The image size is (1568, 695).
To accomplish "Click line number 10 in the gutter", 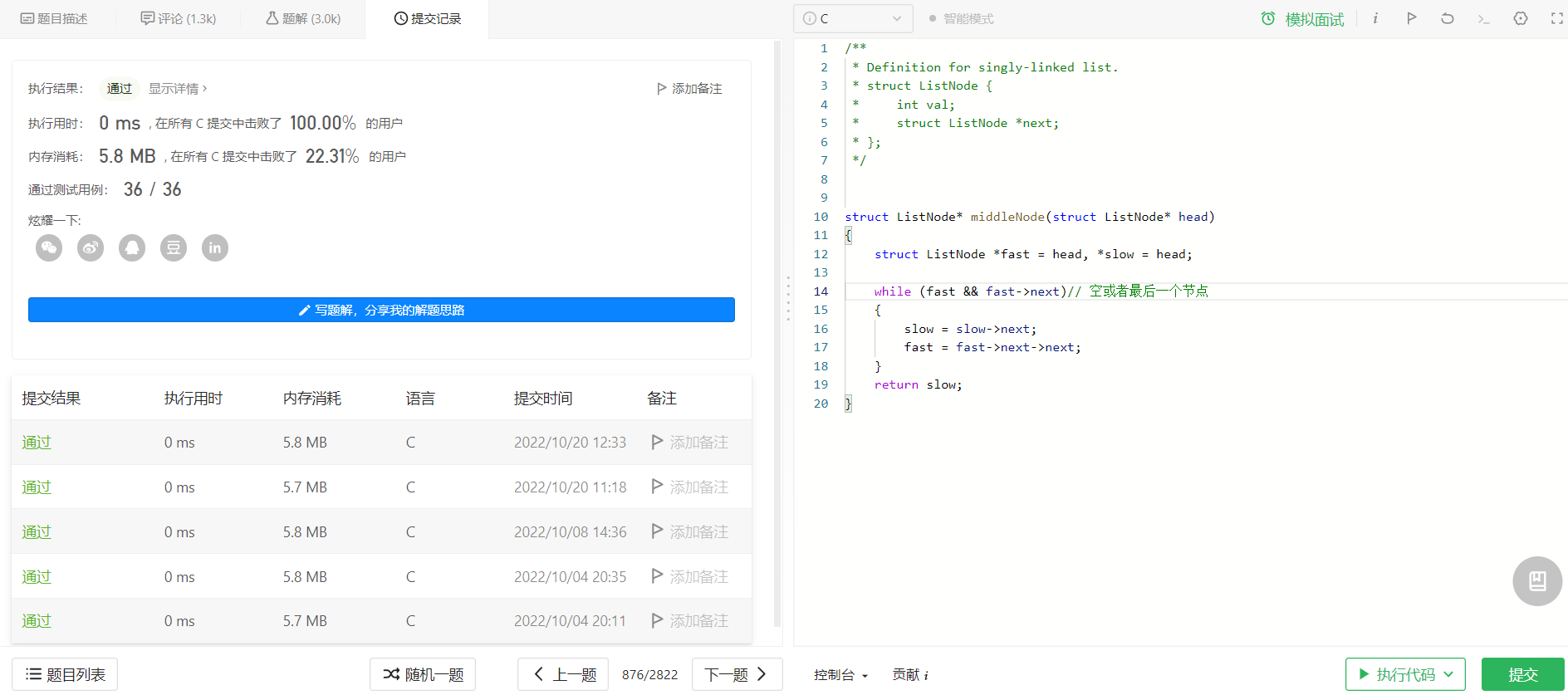I will click(x=821, y=216).
